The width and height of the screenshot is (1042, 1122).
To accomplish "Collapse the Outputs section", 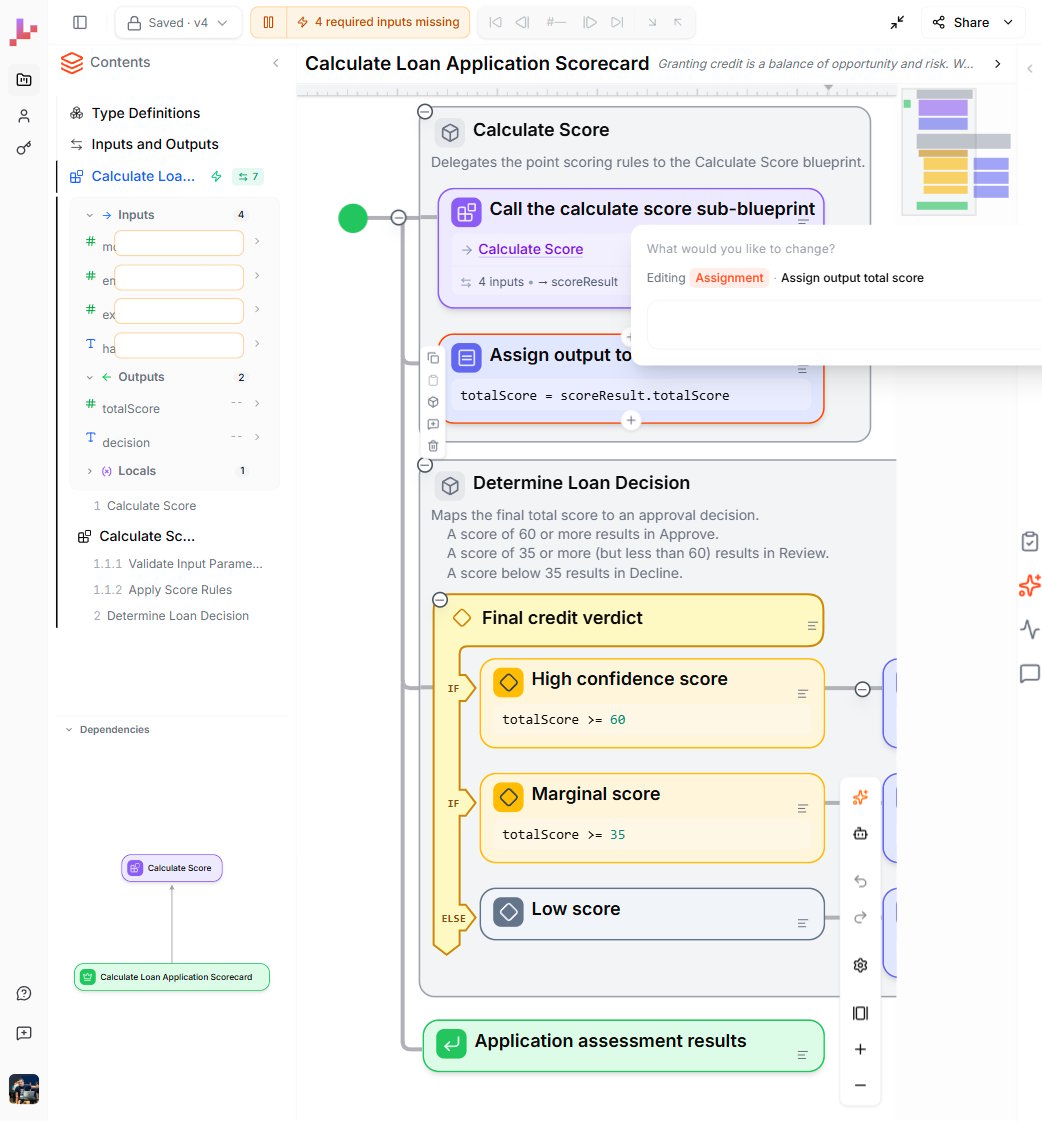I will [x=89, y=377].
